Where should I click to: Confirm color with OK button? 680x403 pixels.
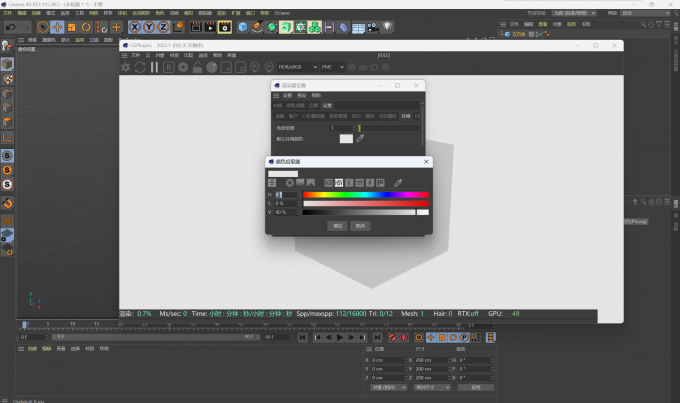tap(337, 226)
